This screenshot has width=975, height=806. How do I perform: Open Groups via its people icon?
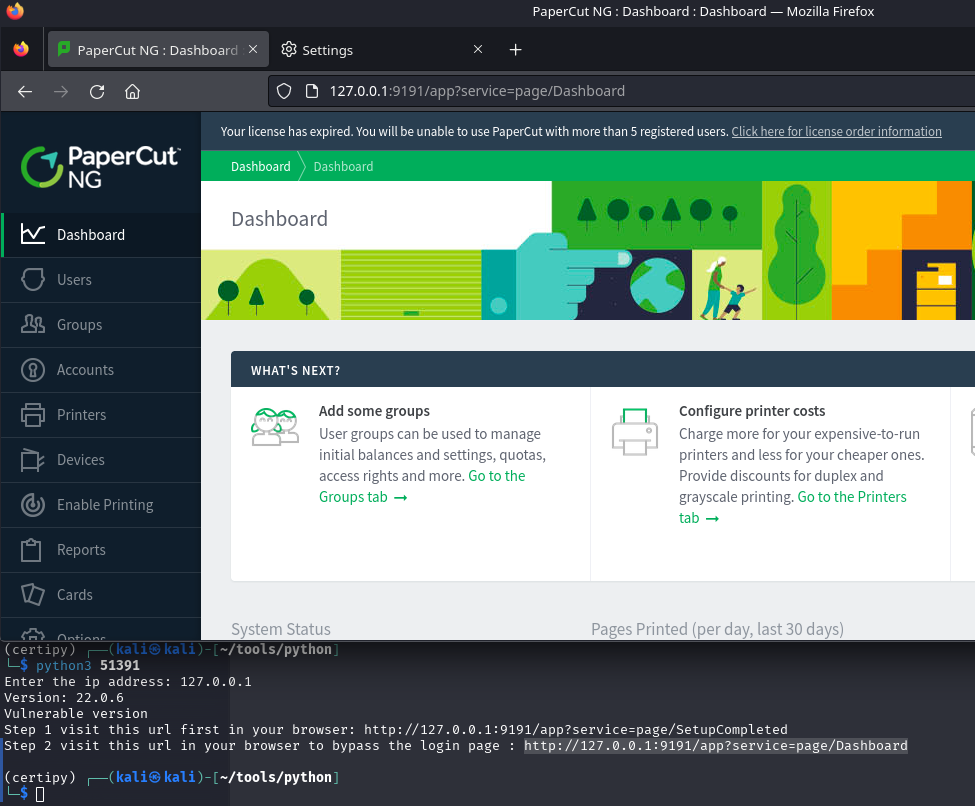tap(32, 324)
